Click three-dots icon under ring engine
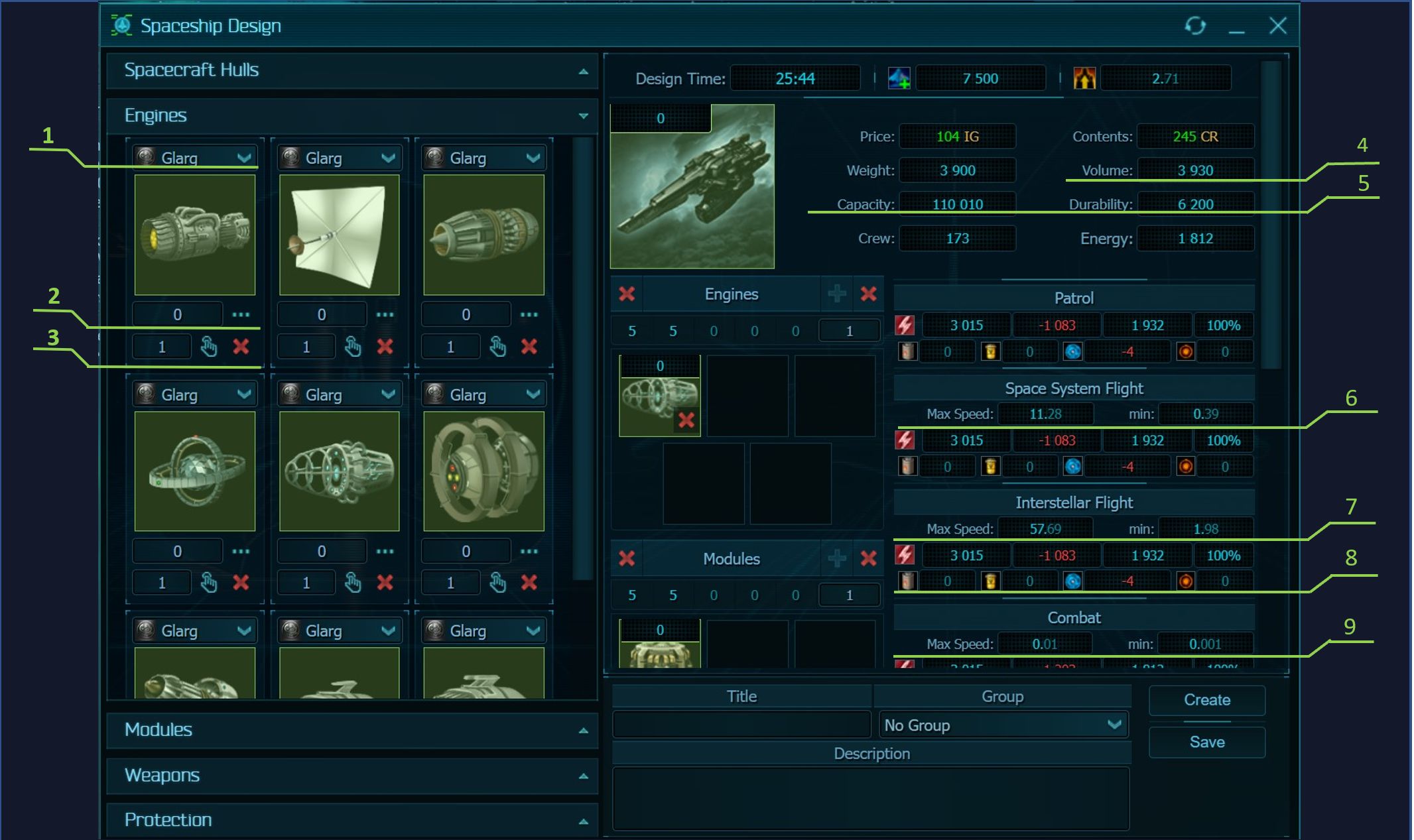The image size is (1414, 840). click(x=241, y=551)
